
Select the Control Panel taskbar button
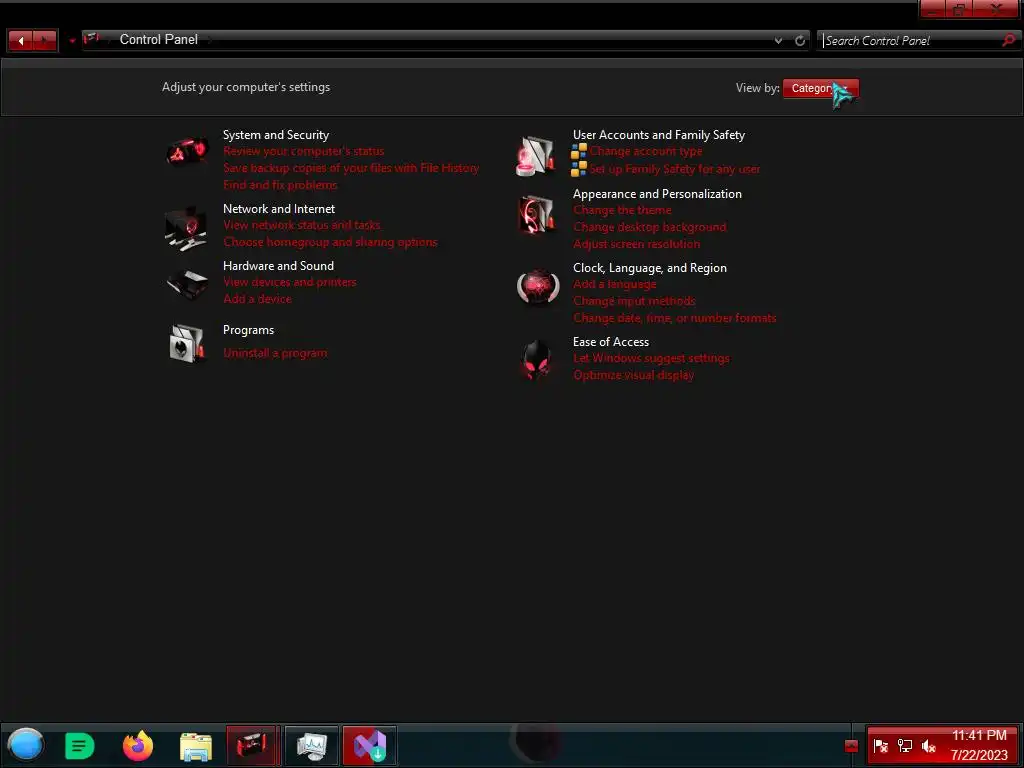click(x=253, y=745)
